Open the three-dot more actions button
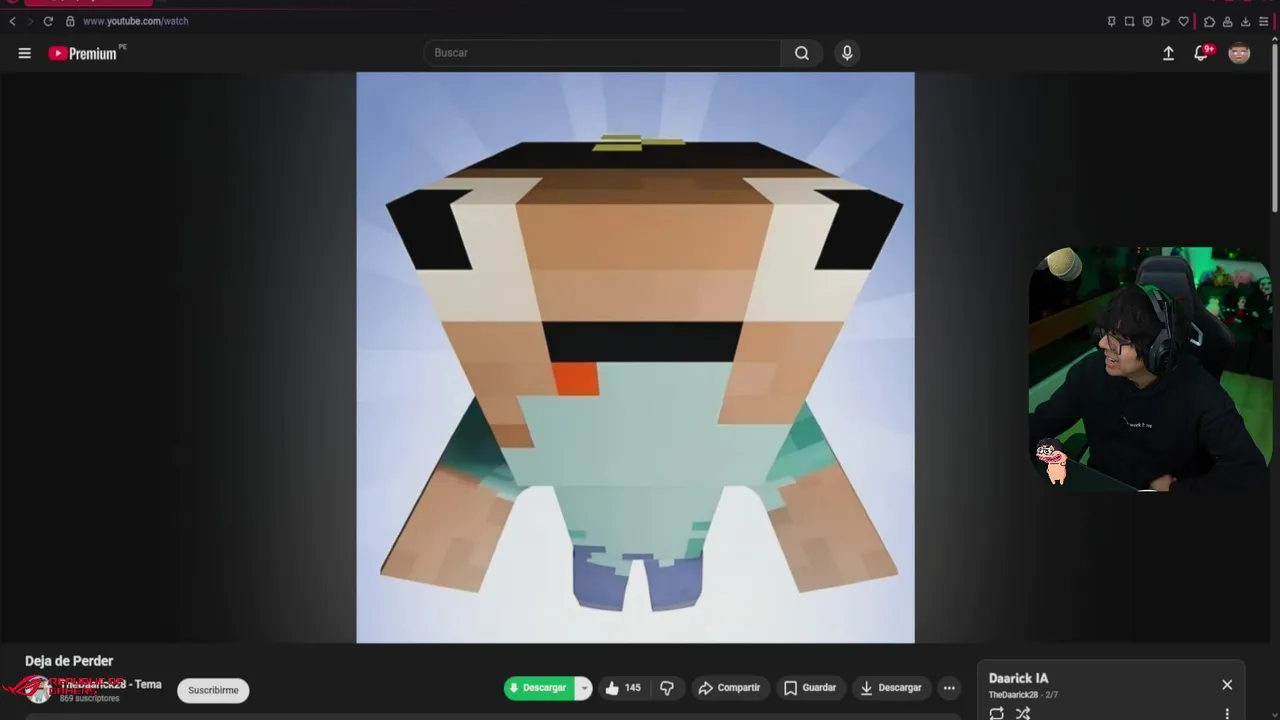 point(949,688)
